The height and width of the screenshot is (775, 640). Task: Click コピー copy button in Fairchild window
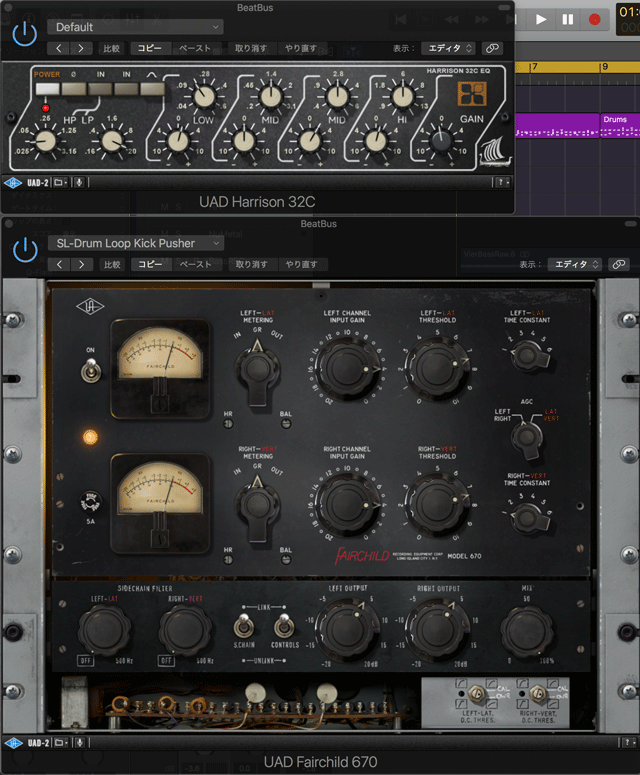pyautogui.click(x=151, y=264)
